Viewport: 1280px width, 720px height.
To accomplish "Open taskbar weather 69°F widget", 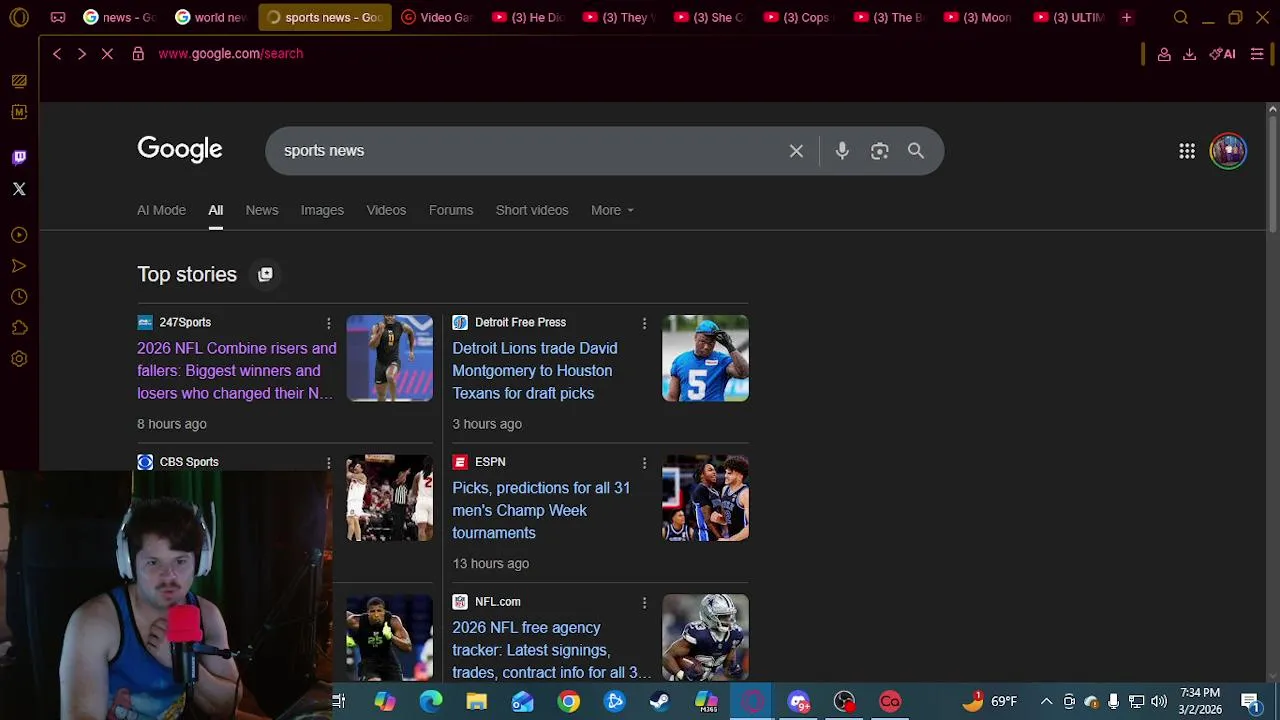I will (990, 701).
